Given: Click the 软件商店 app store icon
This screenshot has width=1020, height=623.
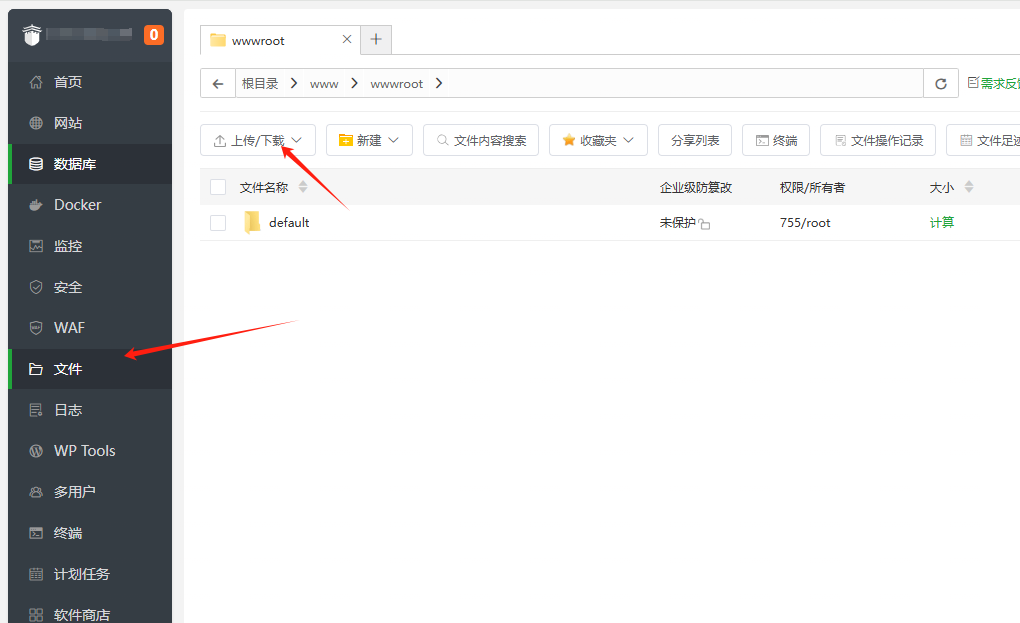Looking at the screenshot, I should pyautogui.click(x=36, y=615).
